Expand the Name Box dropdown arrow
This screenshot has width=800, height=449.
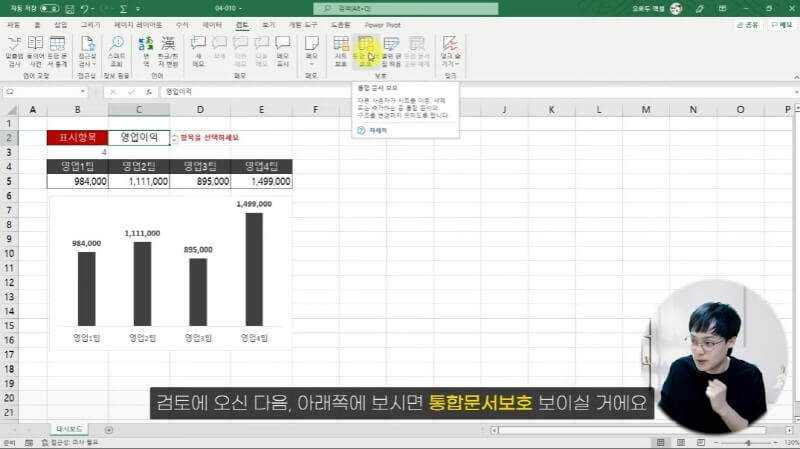(83, 92)
